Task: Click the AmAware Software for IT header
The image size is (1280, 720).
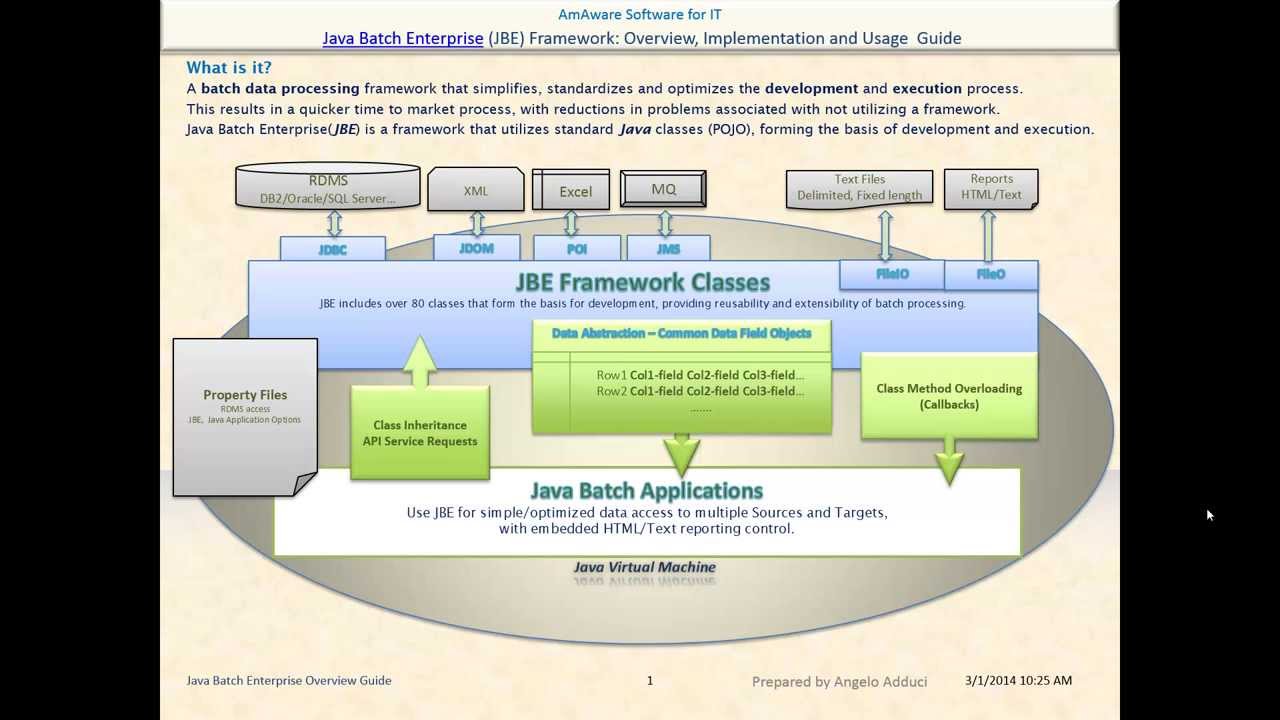Action: point(640,14)
